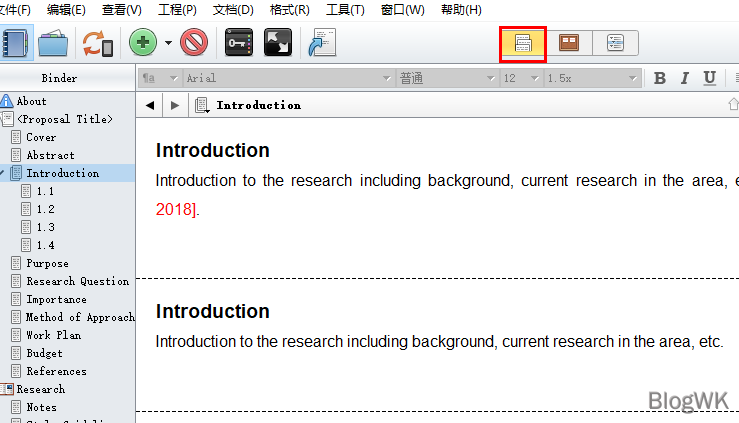Screen dimensions: 739x423
Task: Click the green Add item button
Action: coord(143,43)
